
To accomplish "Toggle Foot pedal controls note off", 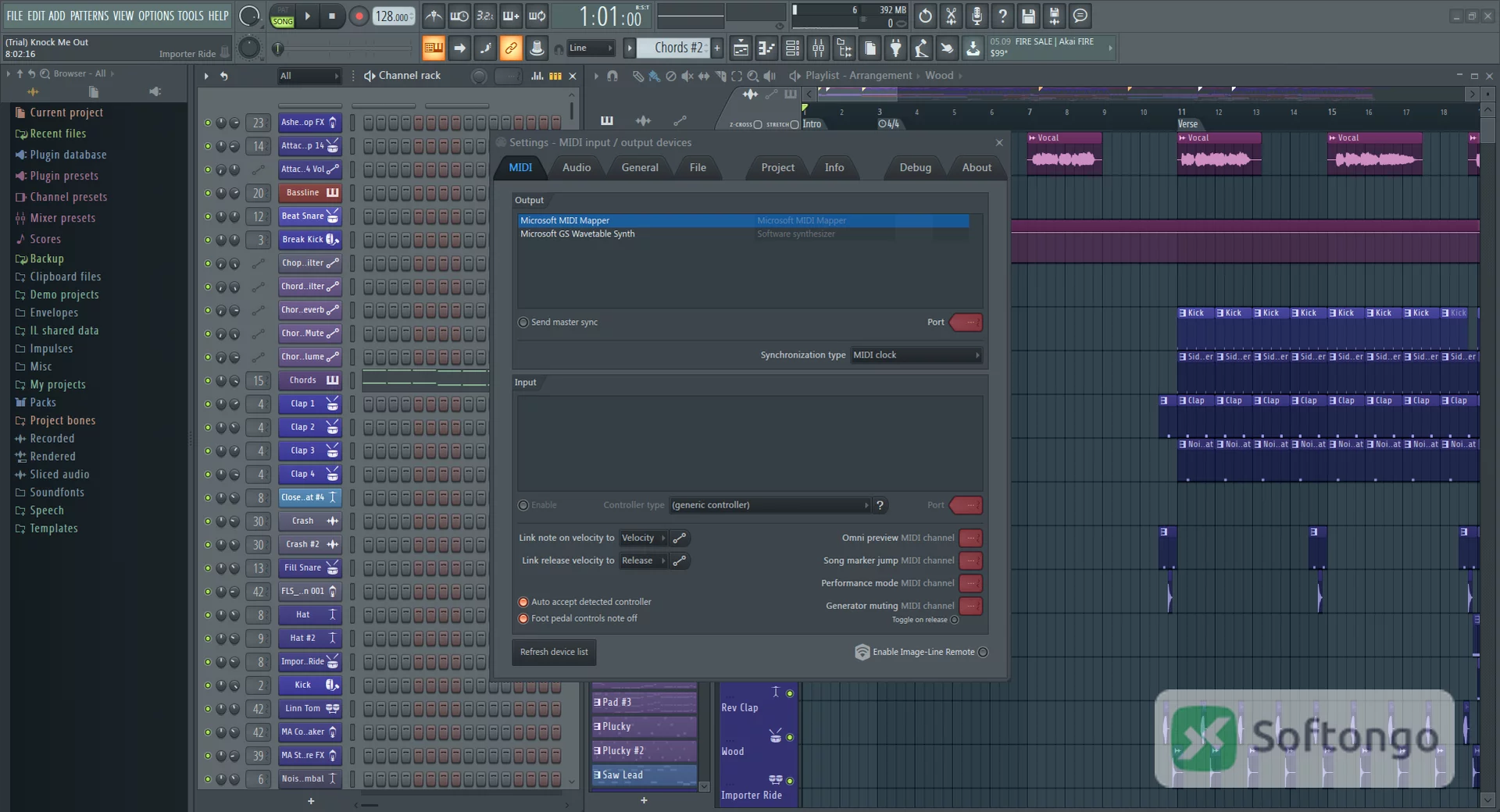I will click(x=523, y=618).
